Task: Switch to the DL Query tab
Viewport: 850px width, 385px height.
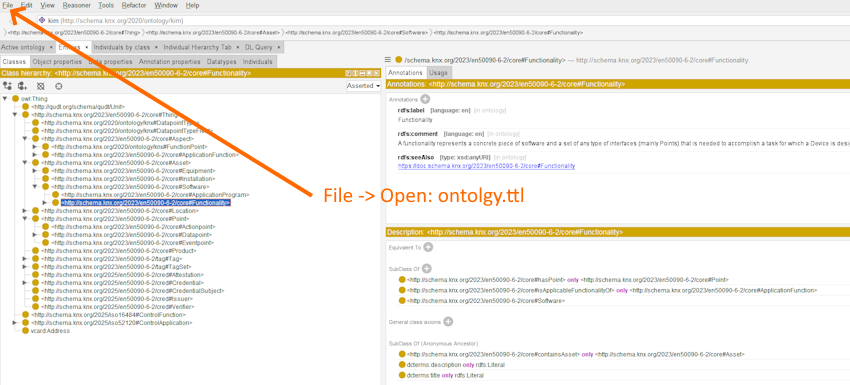Action: coord(259,47)
